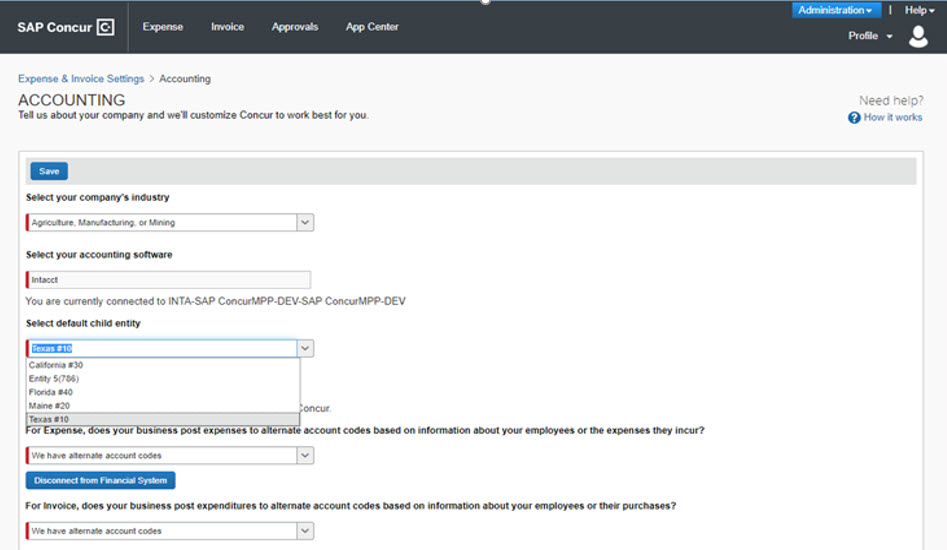947x550 pixels.
Task: Open App Center from navigation bar
Action: (x=372, y=27)
